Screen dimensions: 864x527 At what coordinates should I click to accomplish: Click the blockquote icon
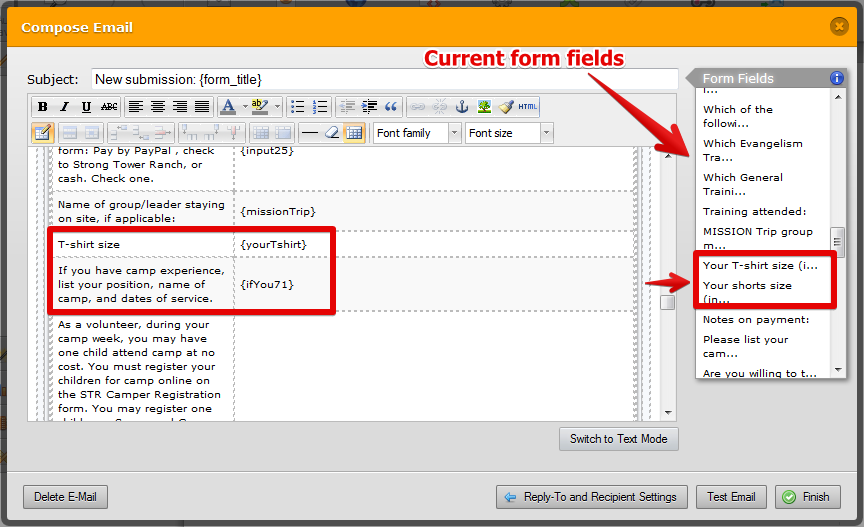391,107
